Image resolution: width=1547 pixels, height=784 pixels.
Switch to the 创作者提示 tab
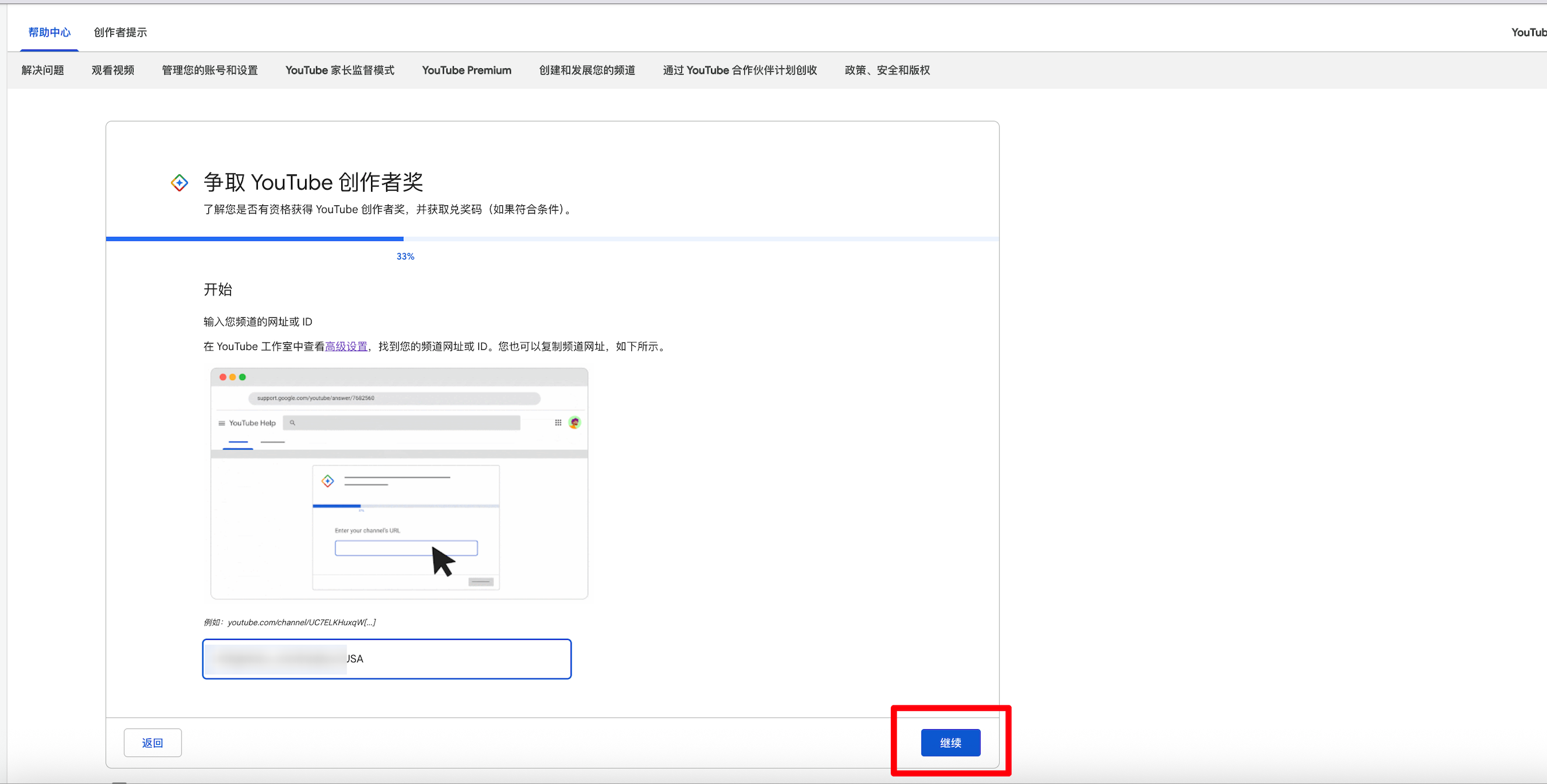coord(120,33)
